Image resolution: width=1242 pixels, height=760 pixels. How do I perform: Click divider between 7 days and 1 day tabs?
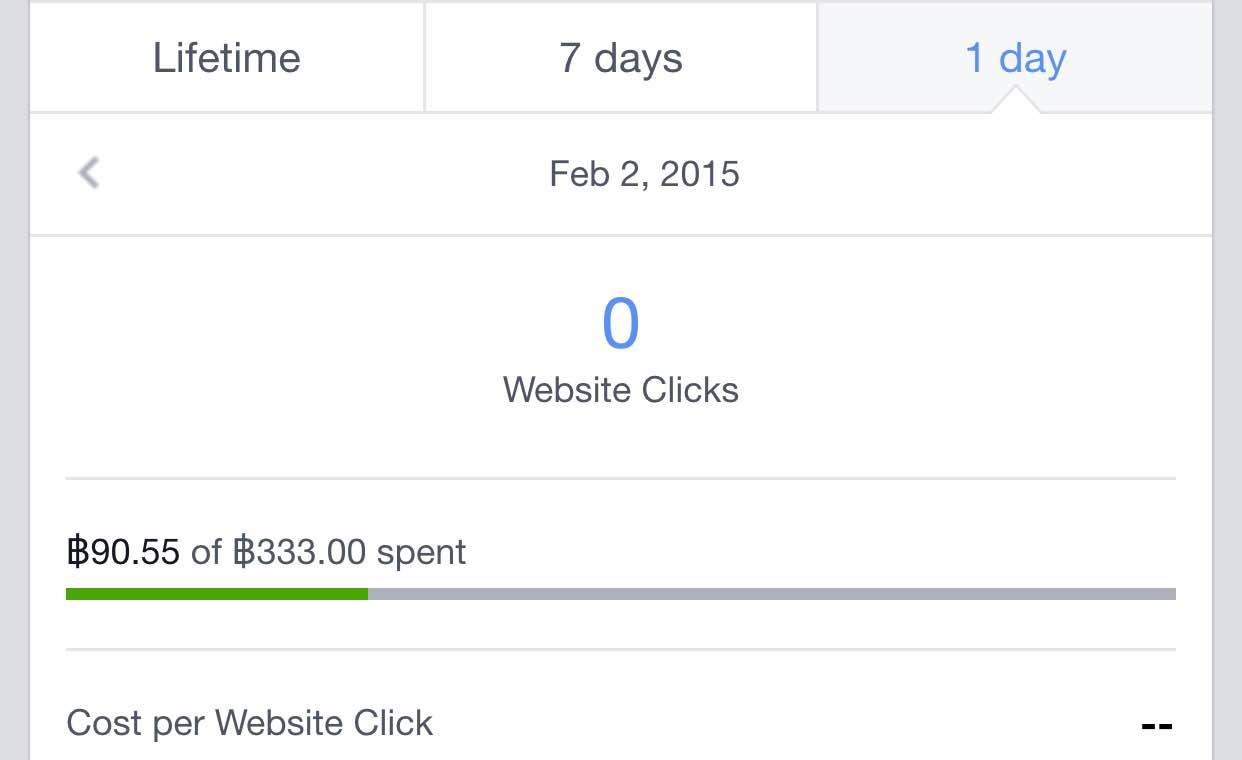[817, 58]
